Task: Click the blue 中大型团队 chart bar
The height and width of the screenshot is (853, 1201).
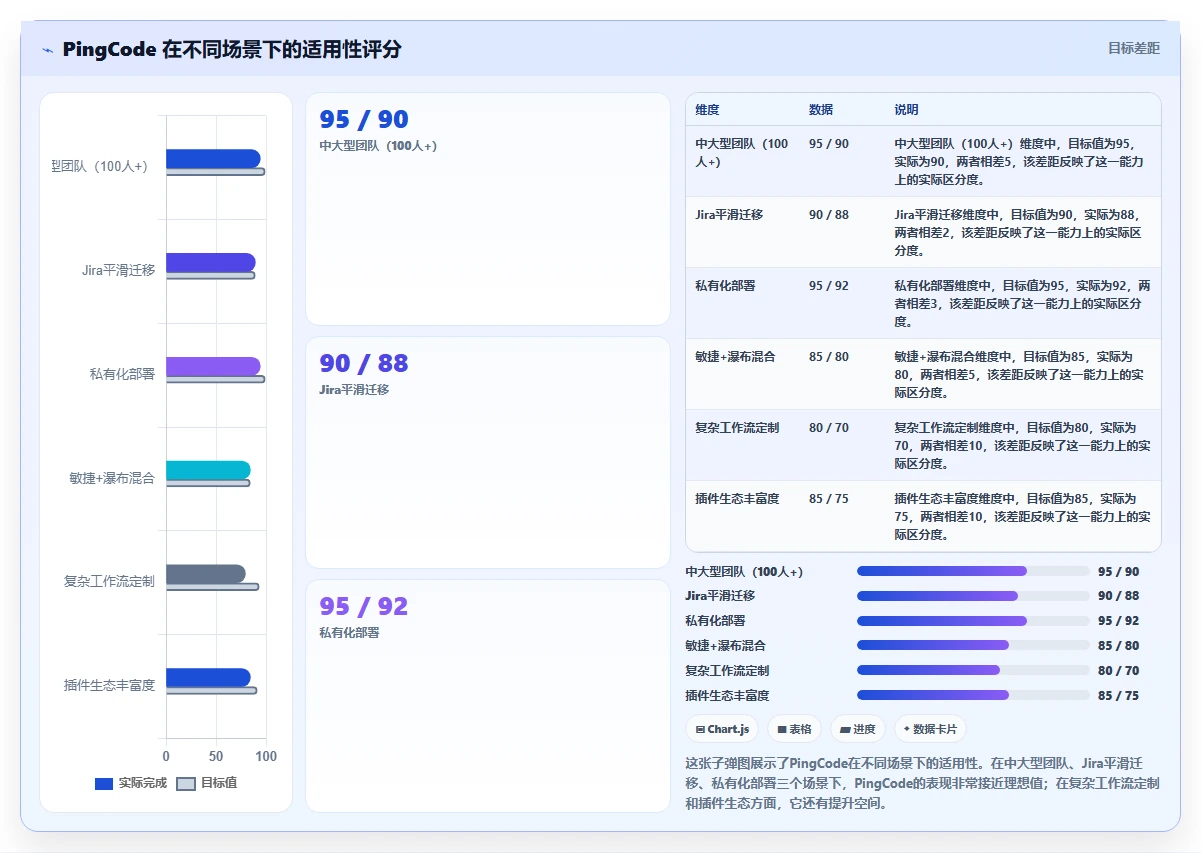Action: tap(213, 158)
